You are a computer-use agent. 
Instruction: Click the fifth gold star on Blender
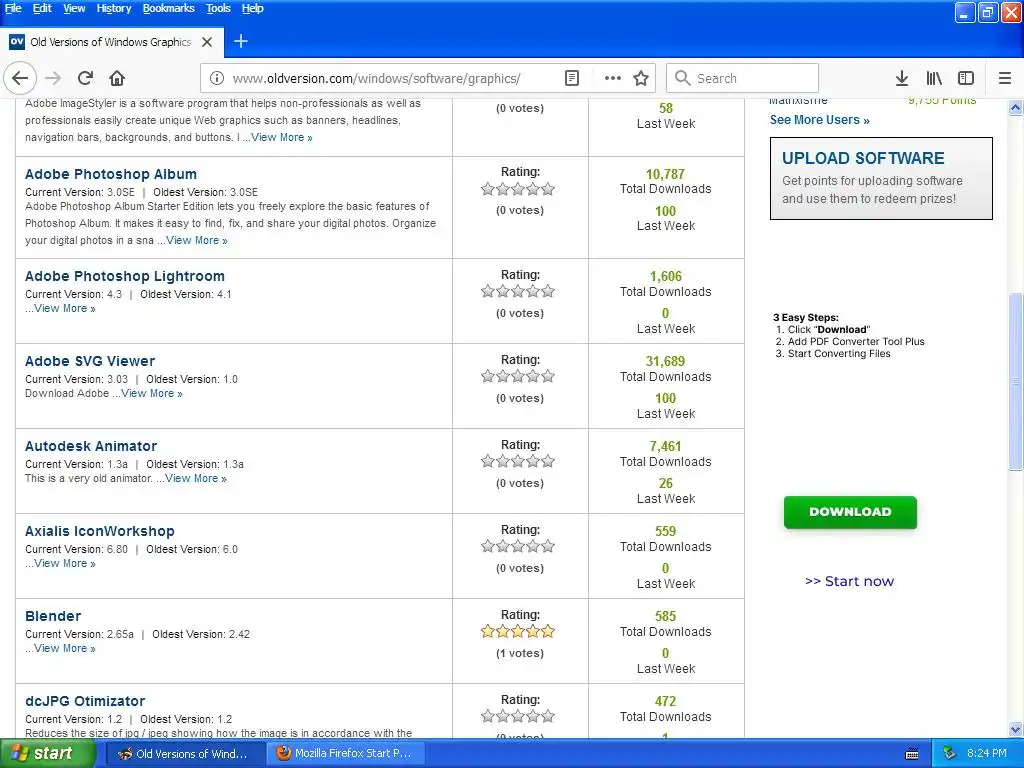pos(548,631)
